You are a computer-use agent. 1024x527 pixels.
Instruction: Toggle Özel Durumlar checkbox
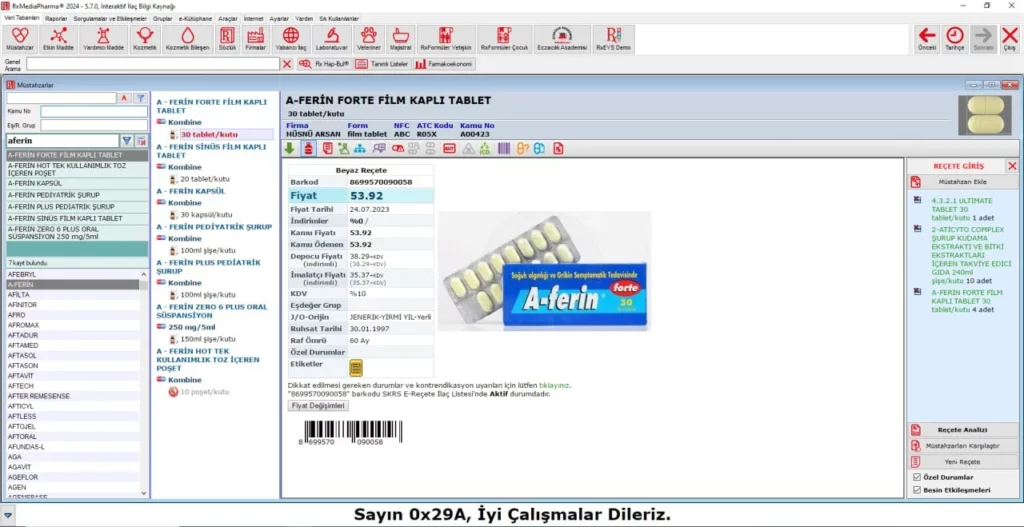point(917,477)
